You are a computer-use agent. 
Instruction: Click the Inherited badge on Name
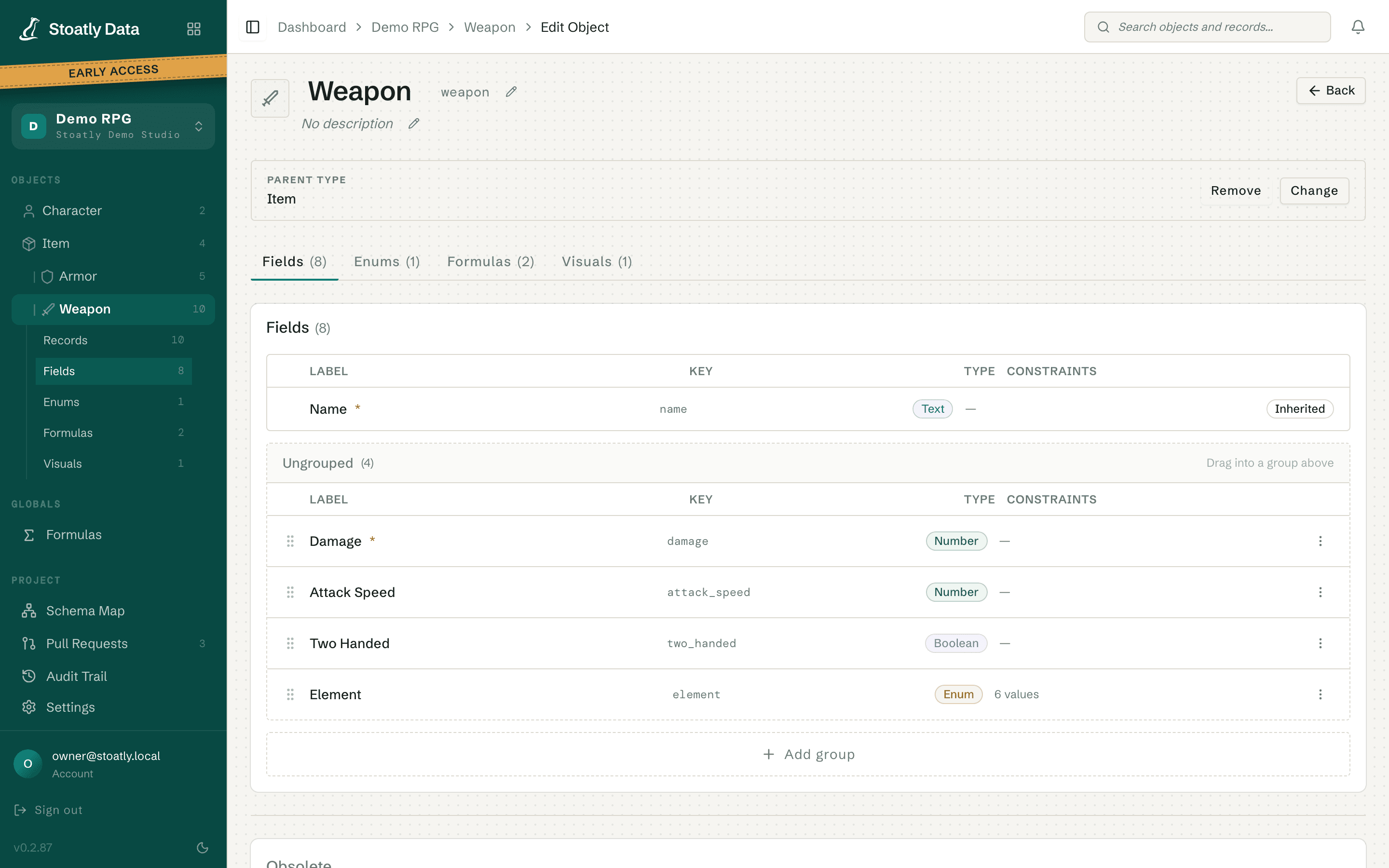pos(1299,409)
